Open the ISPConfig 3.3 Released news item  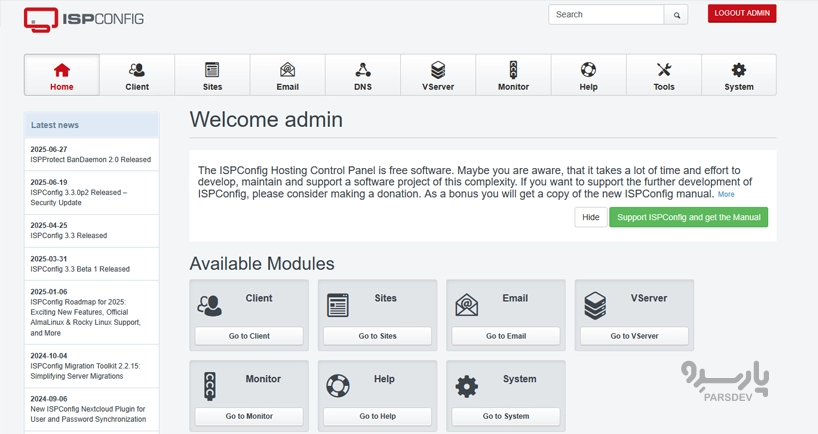pyautogui.click(x=68, y=236)
